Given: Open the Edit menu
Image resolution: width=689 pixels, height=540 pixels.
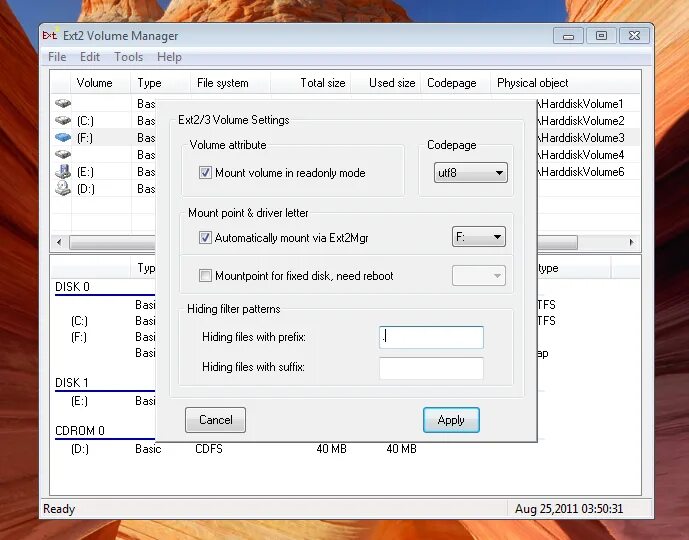Looking at the screenshot, I should (x=90, y=57).
